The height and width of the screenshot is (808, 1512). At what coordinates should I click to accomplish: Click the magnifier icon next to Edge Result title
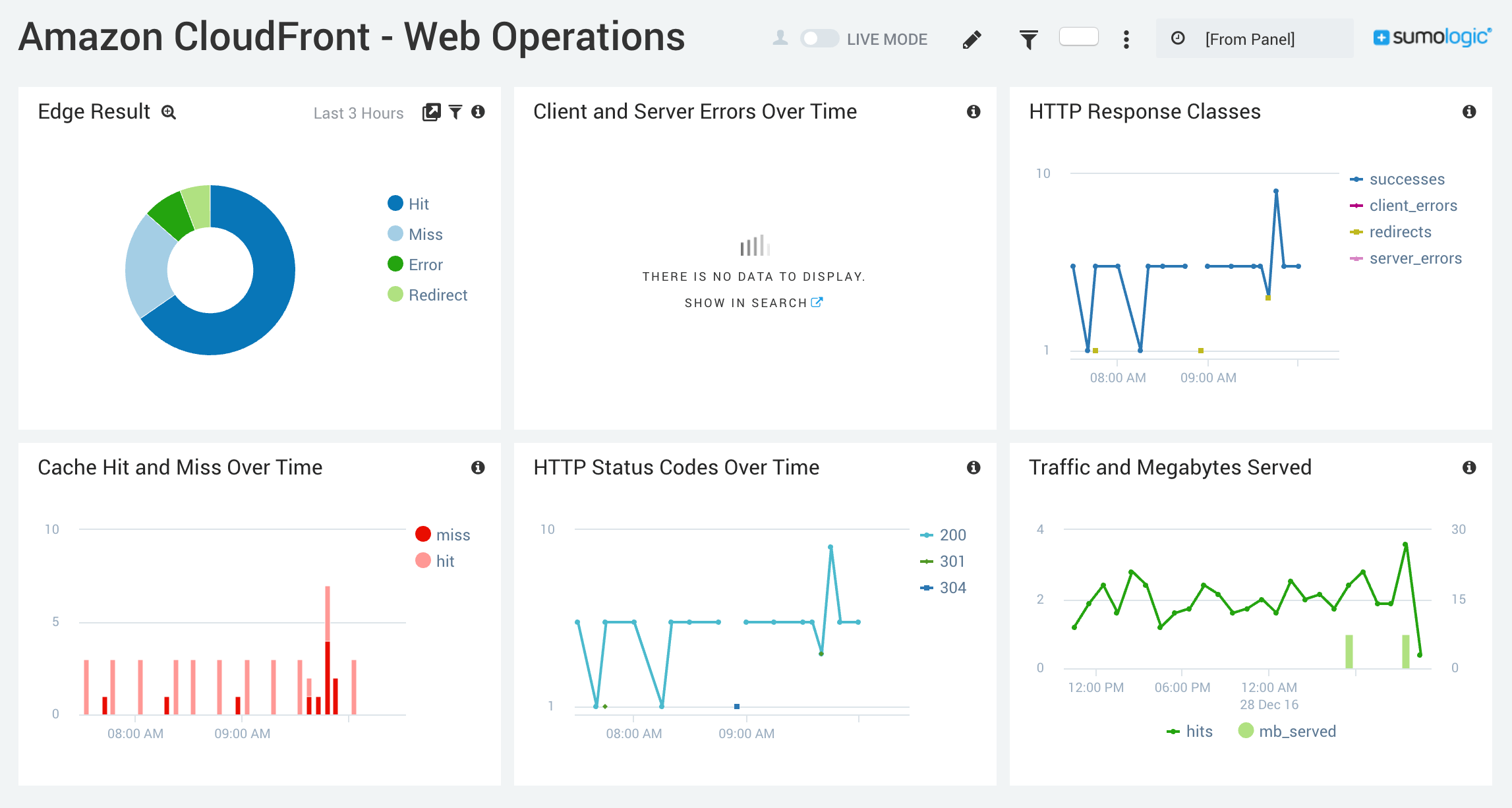(169, 113)
